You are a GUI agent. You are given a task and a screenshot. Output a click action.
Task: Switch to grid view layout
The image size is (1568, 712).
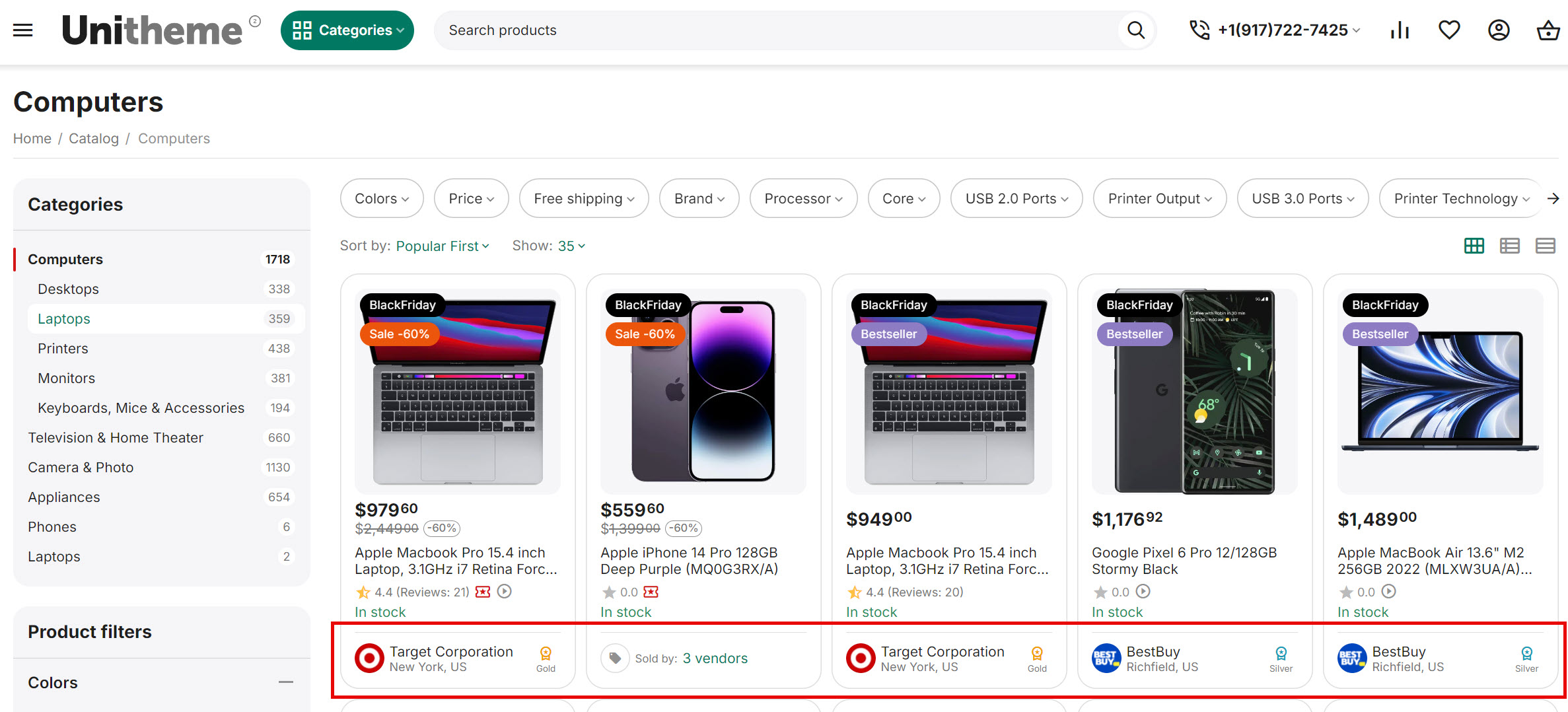[1474, 246]
